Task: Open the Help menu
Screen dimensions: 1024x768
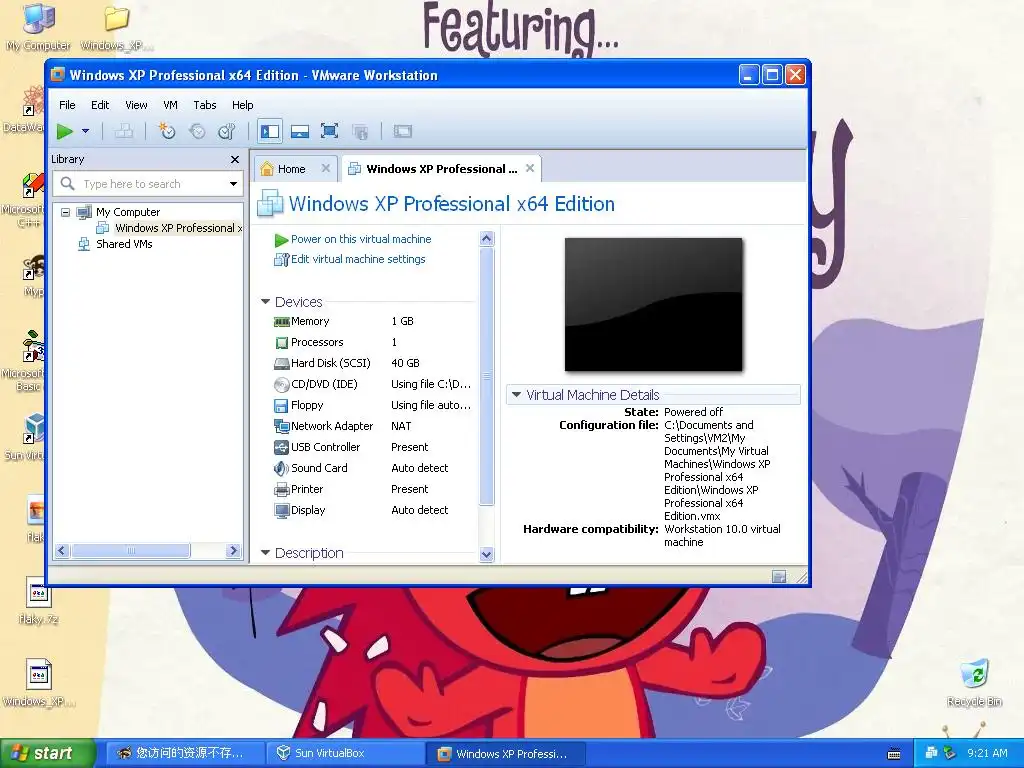Action: (x=242, y=105)
